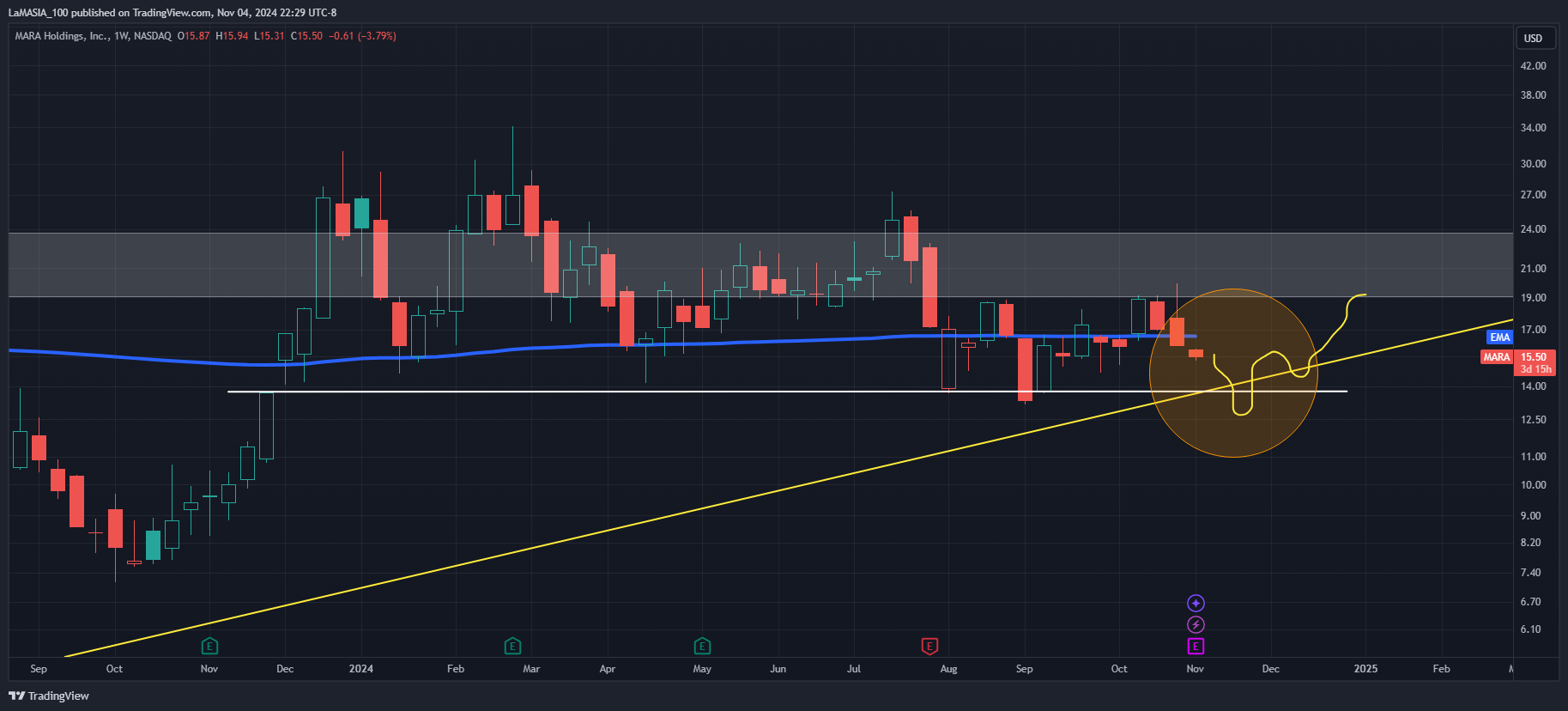The image size is (1568, 711).
Task: Click the Dec 2023 label before 2024
Action: click(285, 669)
